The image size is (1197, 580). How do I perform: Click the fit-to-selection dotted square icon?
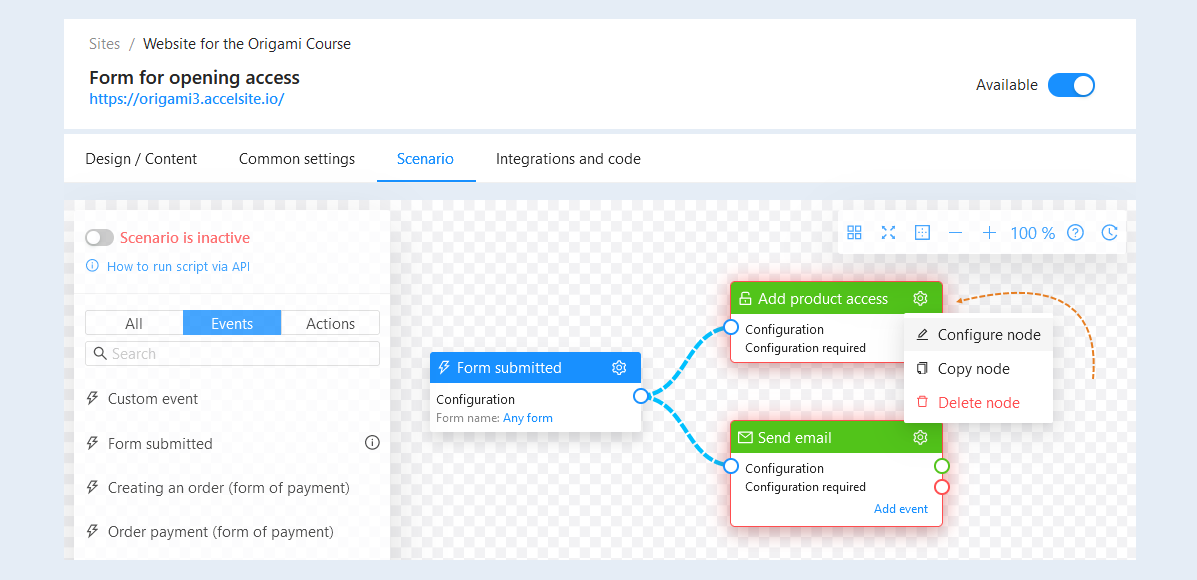coord(922,233)
